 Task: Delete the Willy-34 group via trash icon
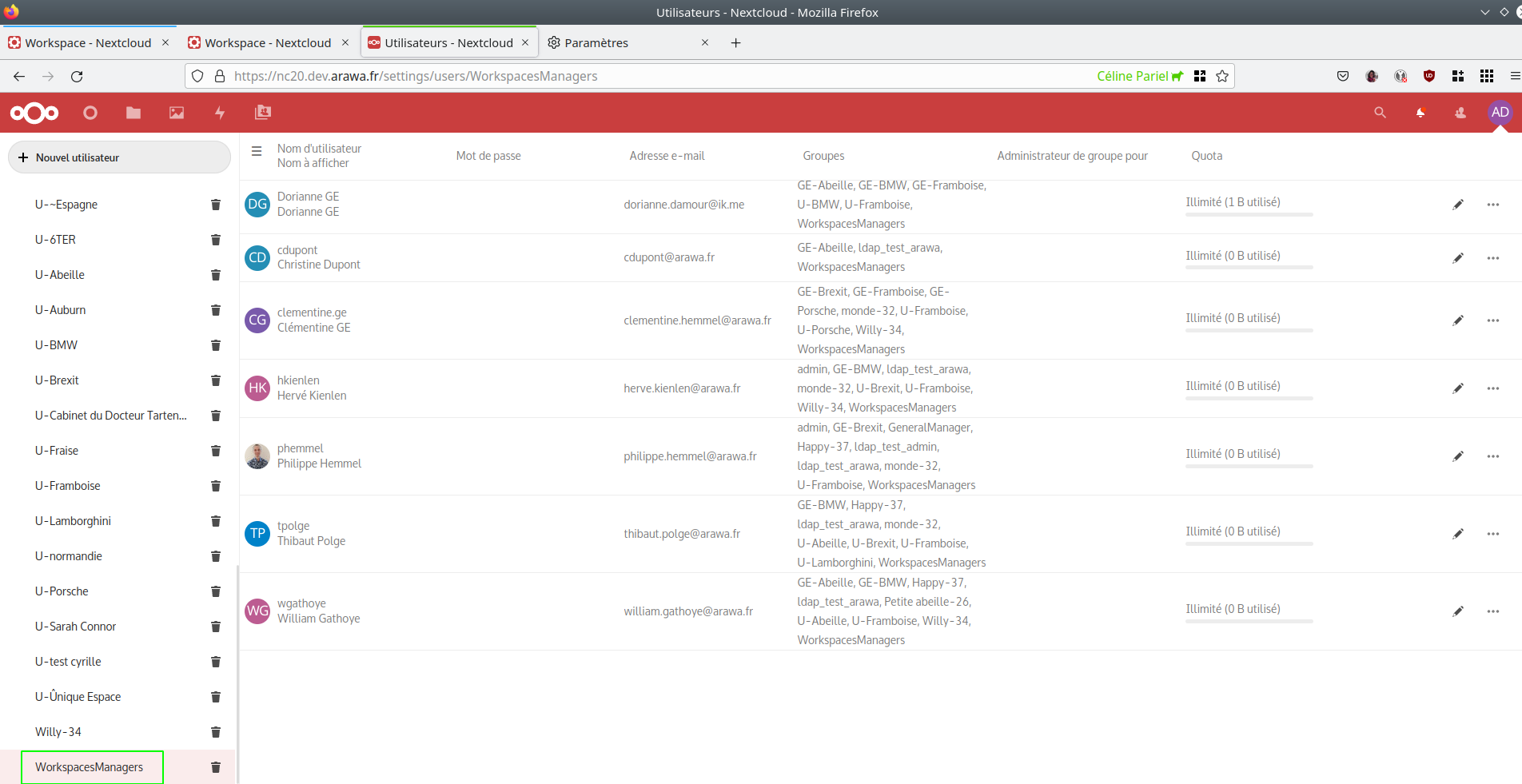[215, 732]
